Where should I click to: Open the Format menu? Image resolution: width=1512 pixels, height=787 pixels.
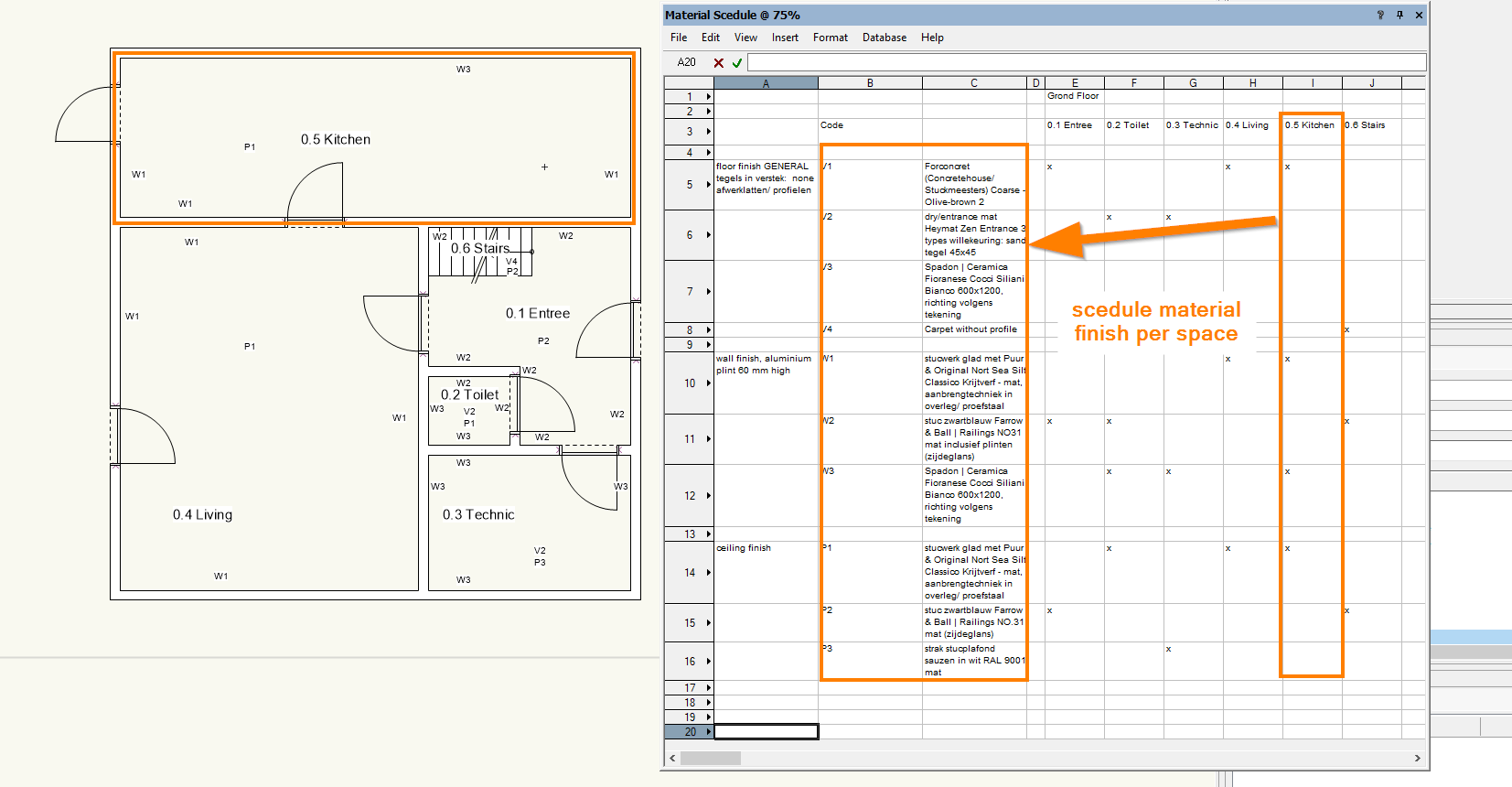[x=830, y=38]
